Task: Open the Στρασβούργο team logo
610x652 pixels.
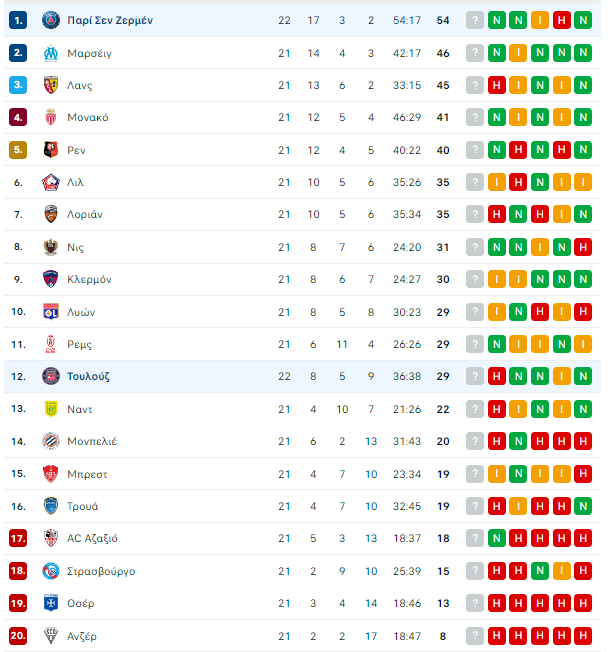Action: (51, 571)
